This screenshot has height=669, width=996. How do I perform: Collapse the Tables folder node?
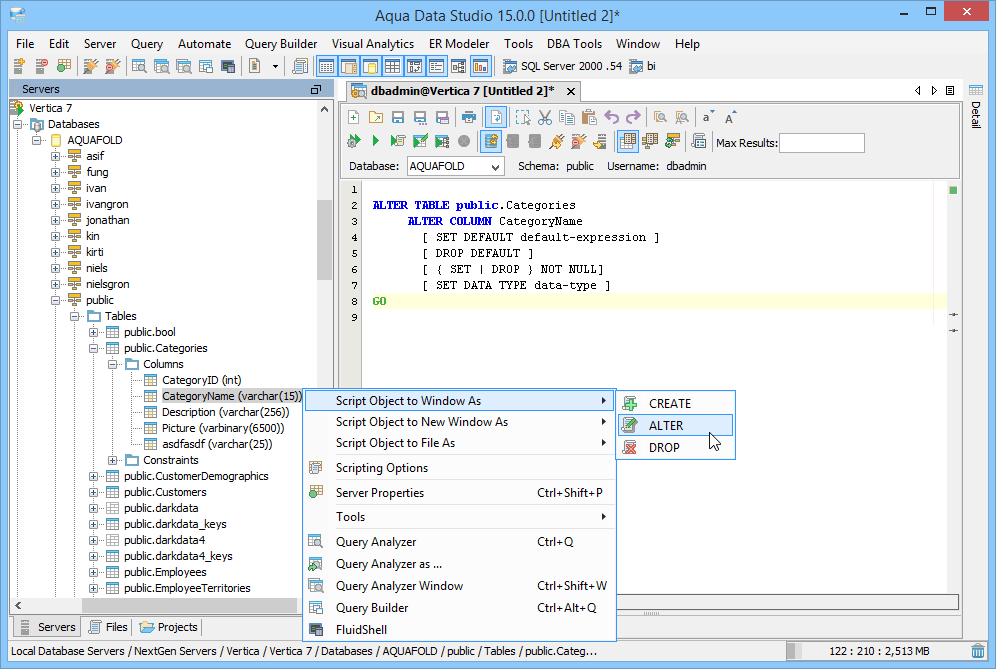[74, 316]
